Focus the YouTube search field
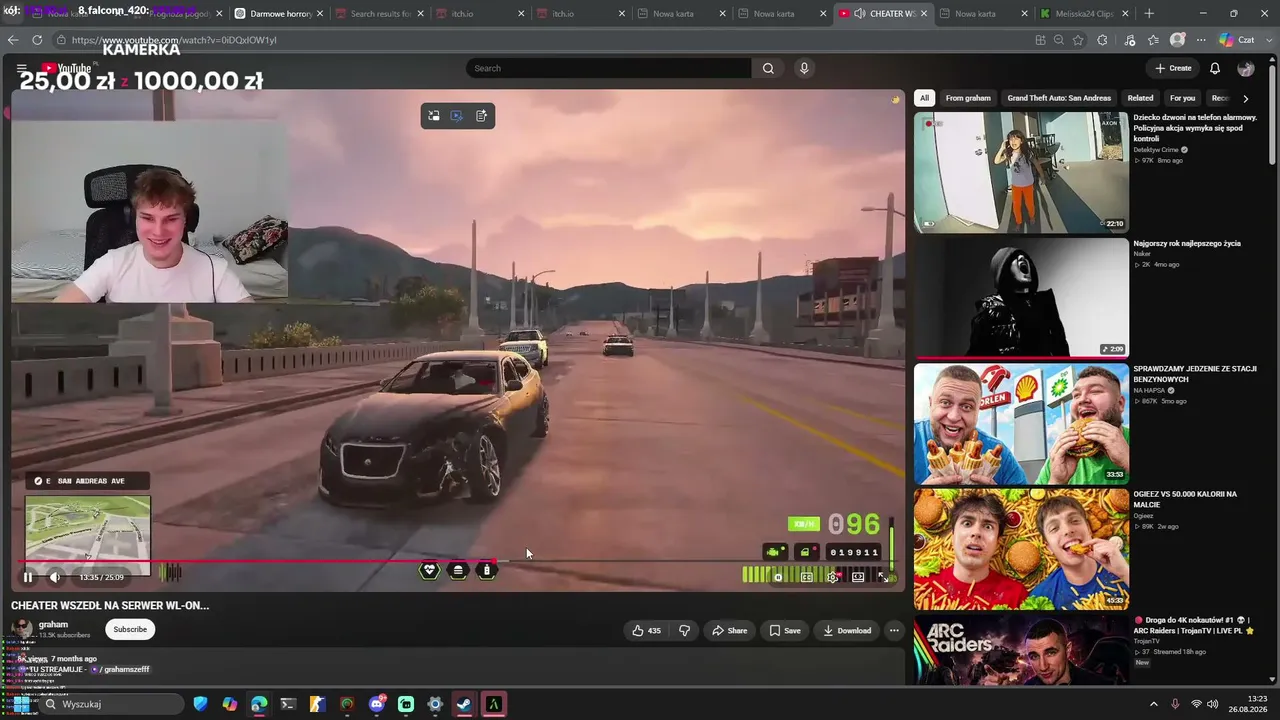The image size is (1280, 720). coord(608,68)
